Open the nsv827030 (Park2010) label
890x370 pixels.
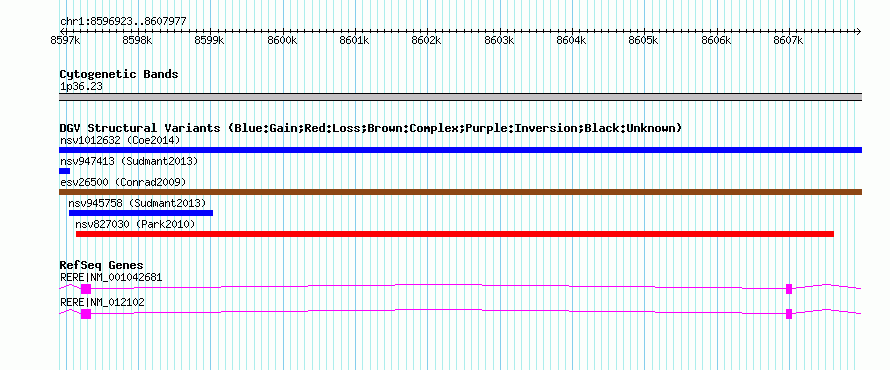coord(135,224)
